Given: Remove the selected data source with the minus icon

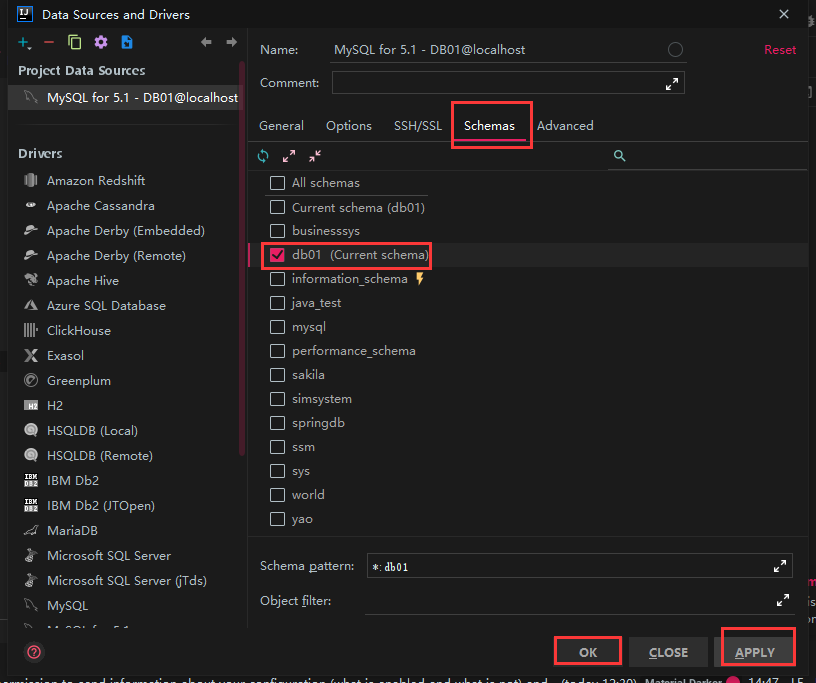Looking at the screenshot, I should [x=49, y=42].
